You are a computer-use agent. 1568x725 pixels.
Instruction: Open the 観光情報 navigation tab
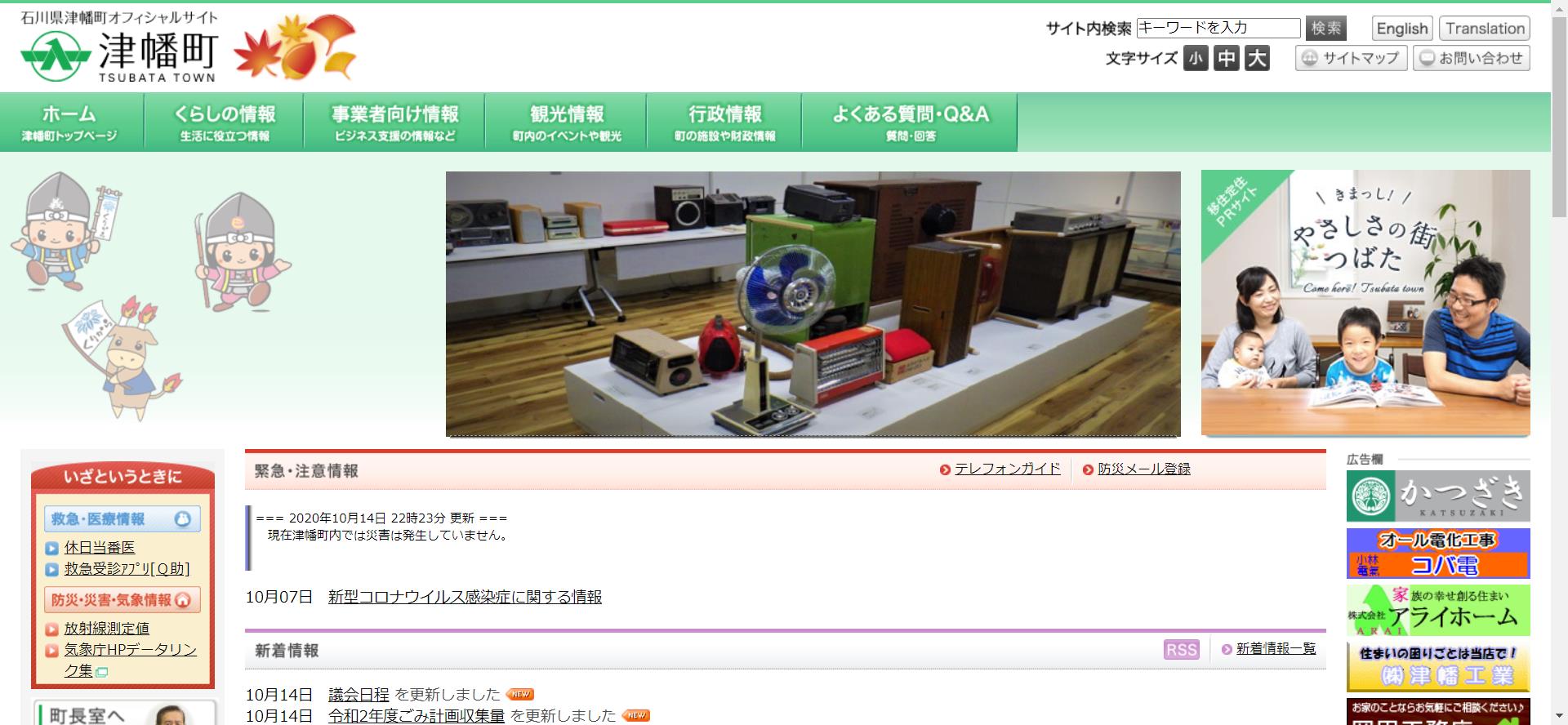pos(567,122)
